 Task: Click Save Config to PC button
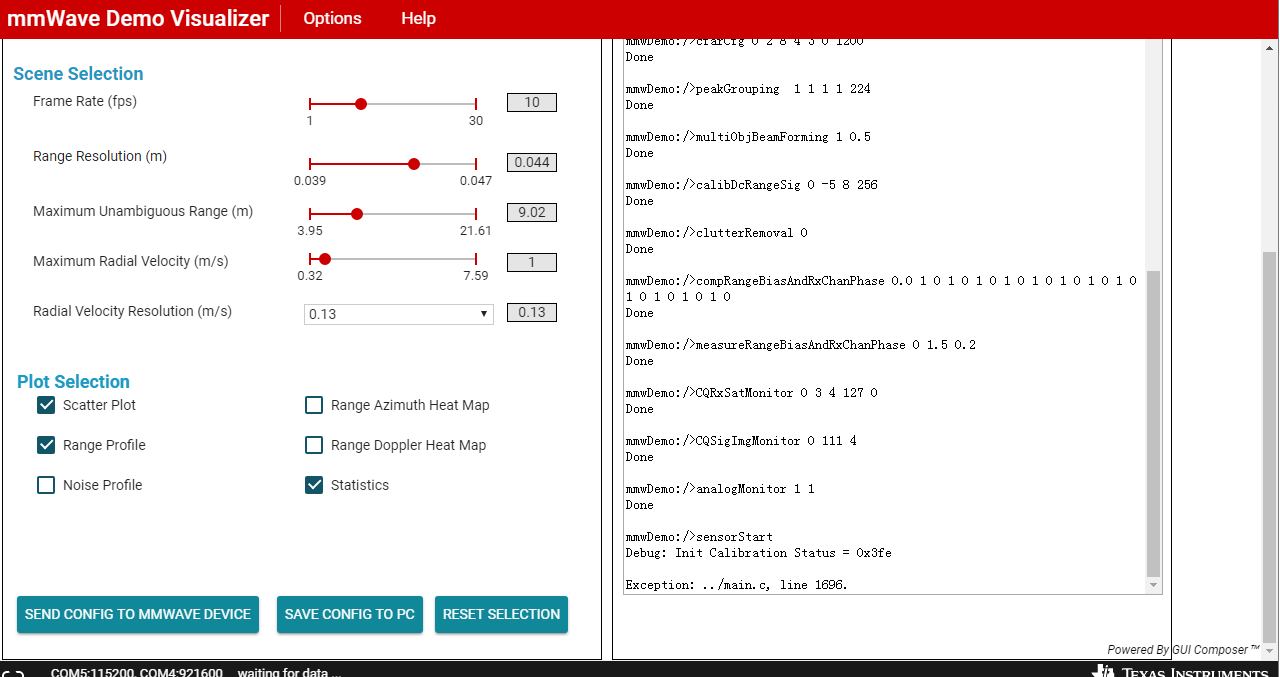click(x=350, y=614)
